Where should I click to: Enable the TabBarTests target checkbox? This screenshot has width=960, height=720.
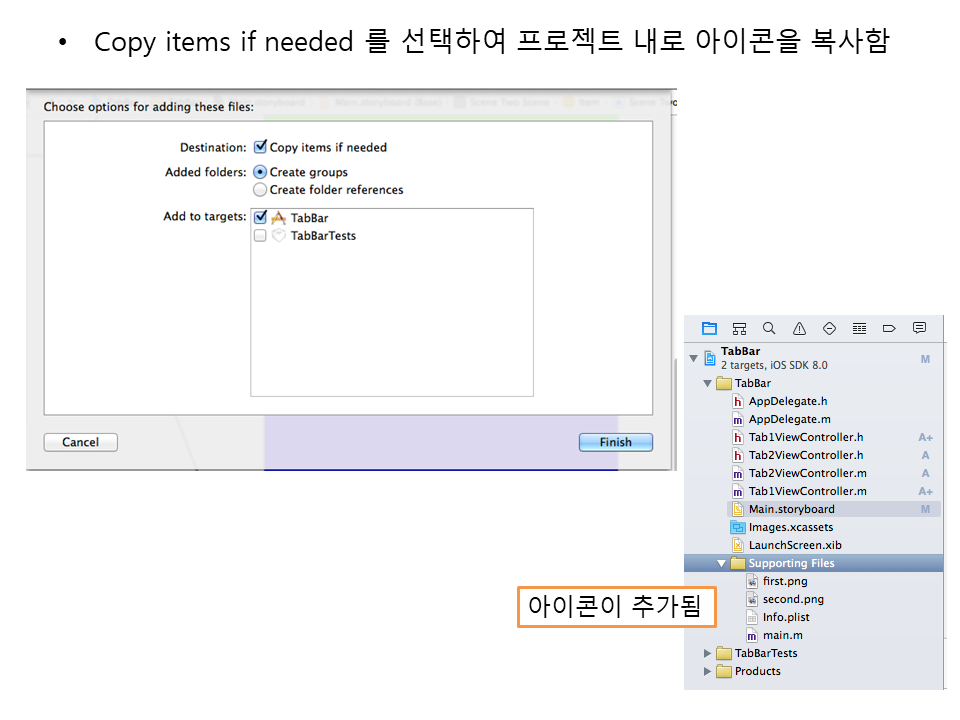(261, 236)
